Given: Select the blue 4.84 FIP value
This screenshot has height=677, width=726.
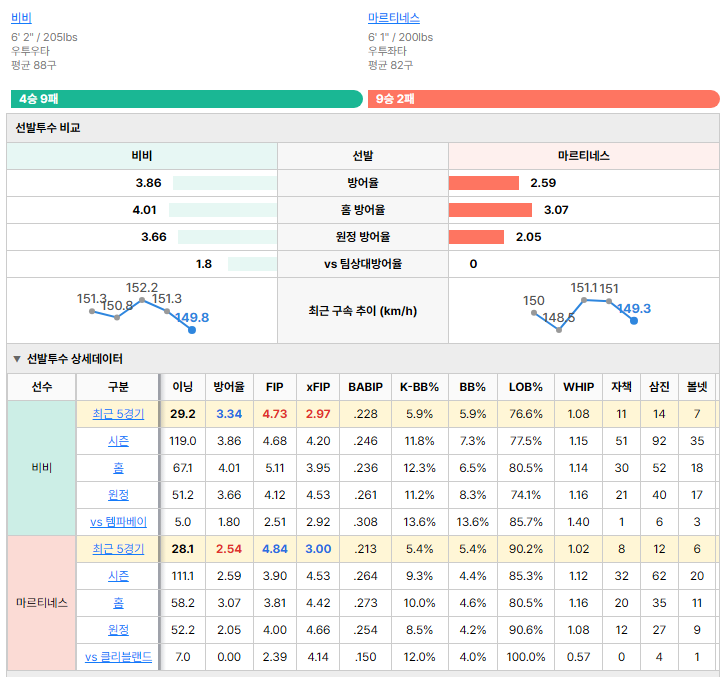Looking at the screenshot, I should (275, 549).
